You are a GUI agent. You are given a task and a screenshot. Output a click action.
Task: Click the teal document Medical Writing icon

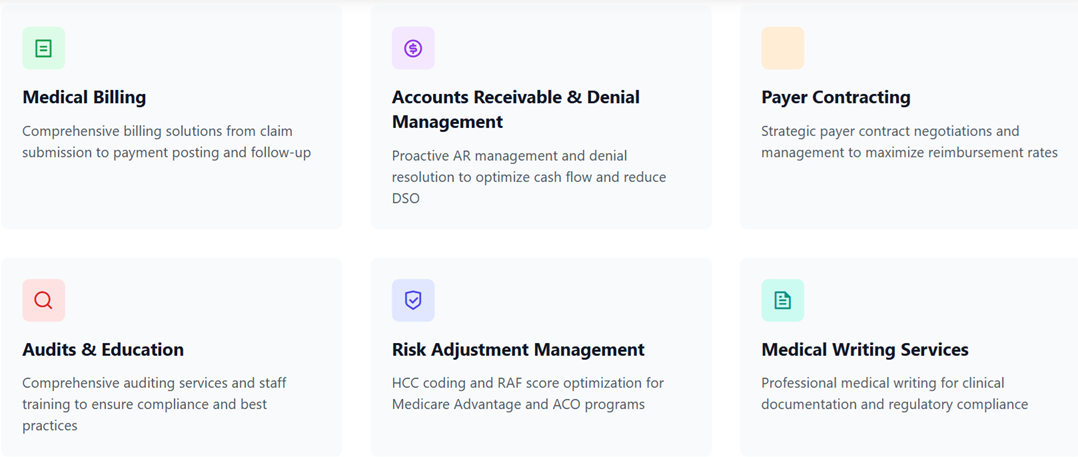[782, 300]
